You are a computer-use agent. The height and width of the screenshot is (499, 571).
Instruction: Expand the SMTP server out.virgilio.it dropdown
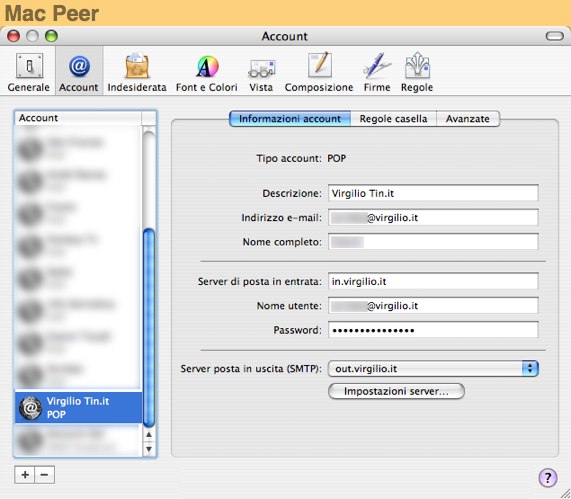click(433, 369)
